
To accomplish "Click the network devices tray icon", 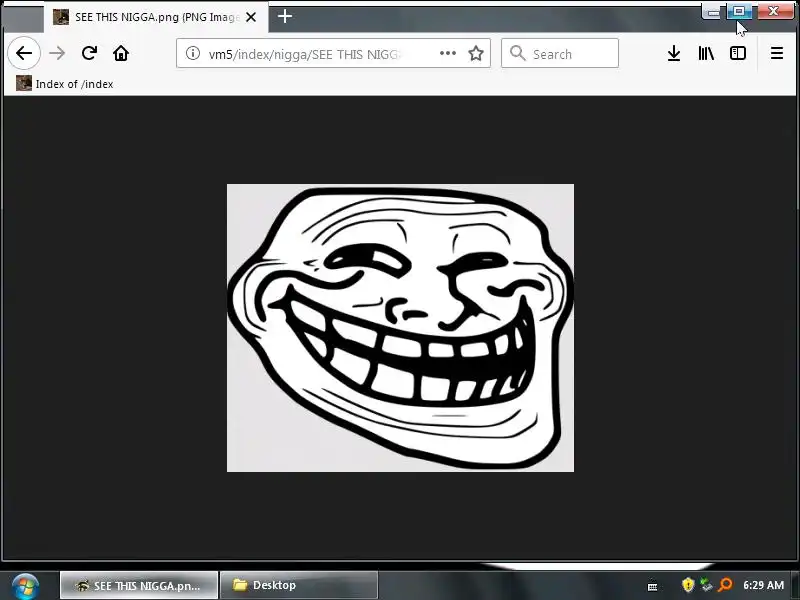I will [x=706, y=585].
